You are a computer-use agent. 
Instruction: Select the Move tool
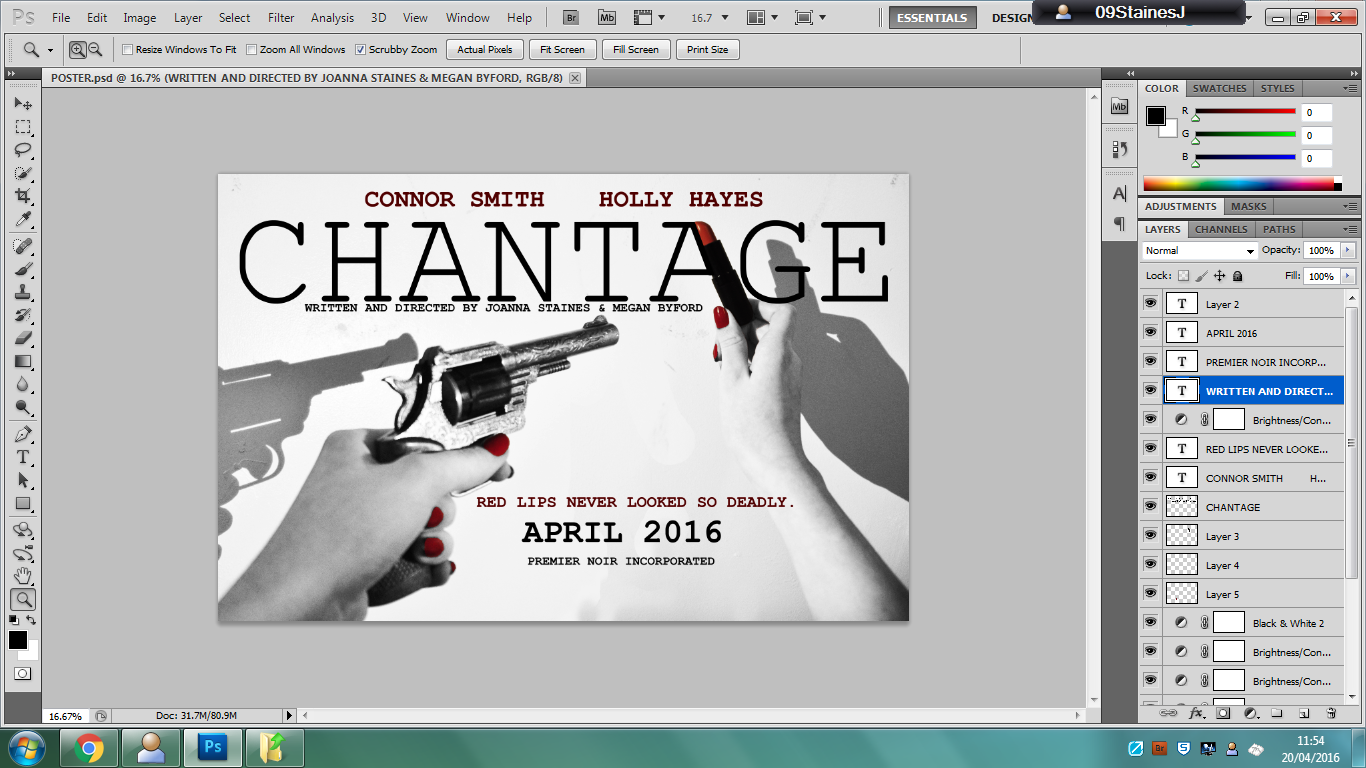22,104
